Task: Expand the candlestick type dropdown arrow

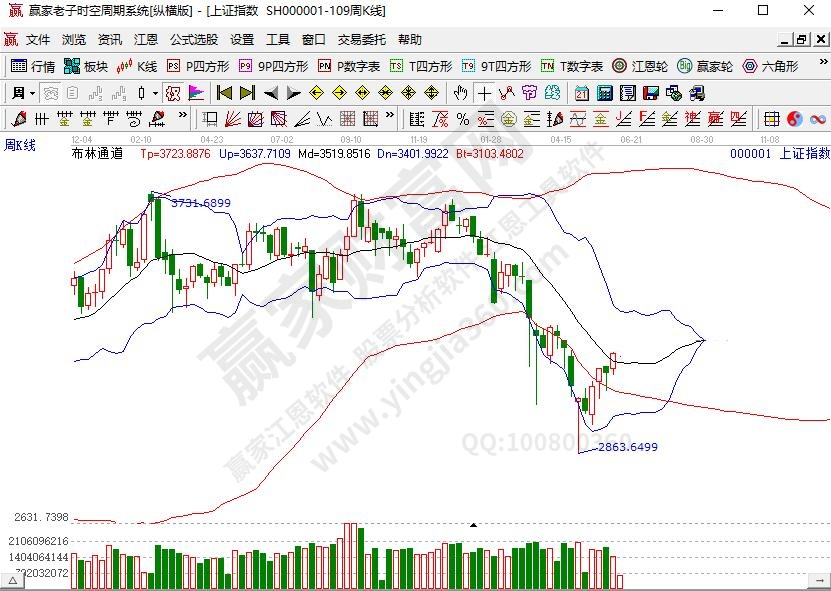Action: (154, 93)
